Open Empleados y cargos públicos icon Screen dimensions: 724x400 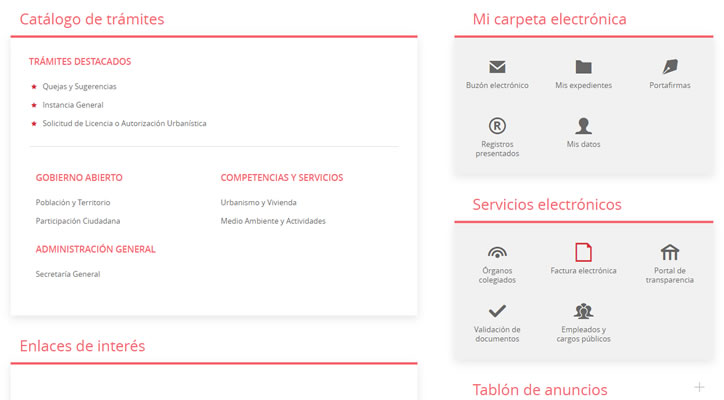coord(583,311)
